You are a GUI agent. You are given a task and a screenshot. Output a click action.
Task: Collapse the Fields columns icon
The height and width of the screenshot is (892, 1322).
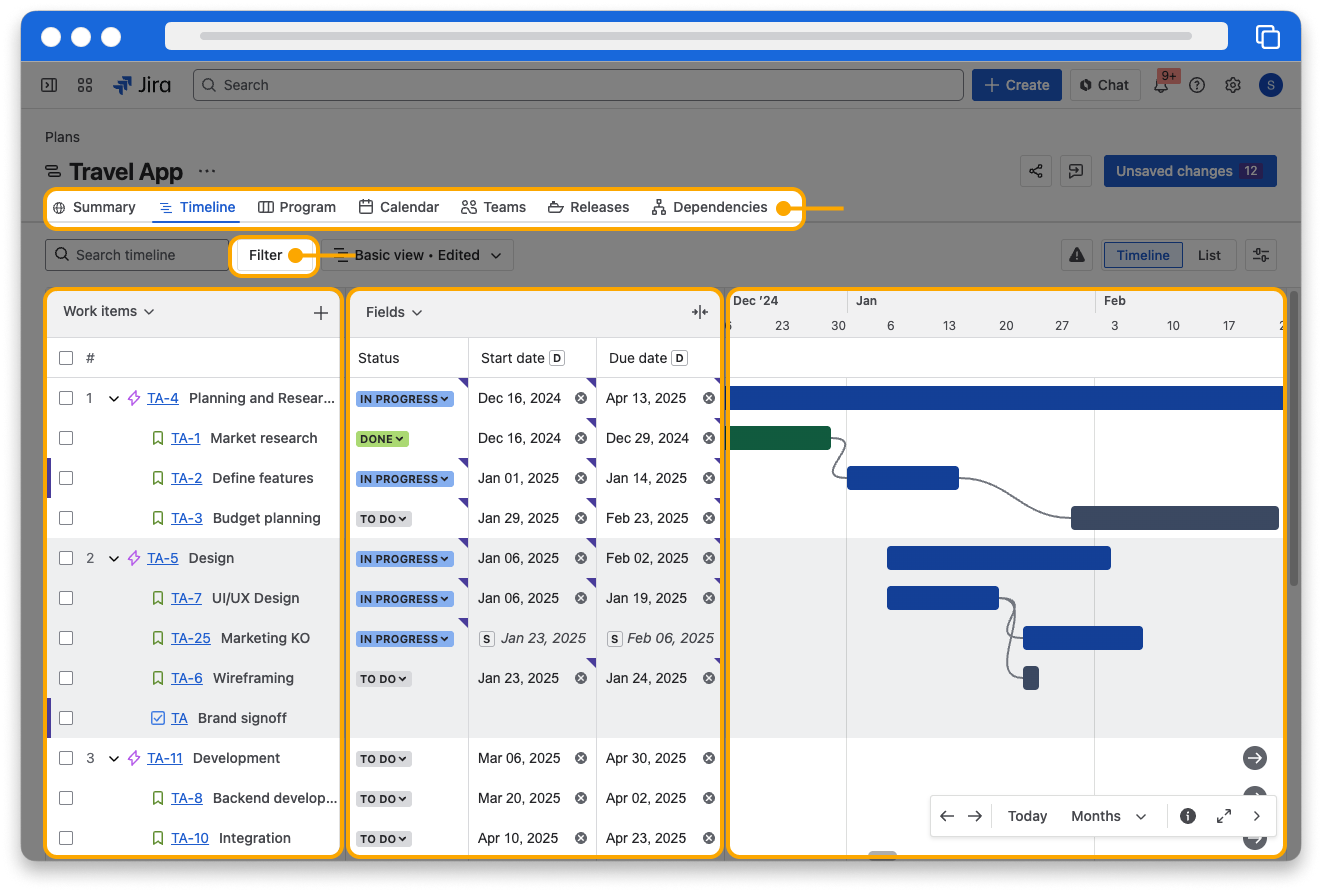coord(700,312)
